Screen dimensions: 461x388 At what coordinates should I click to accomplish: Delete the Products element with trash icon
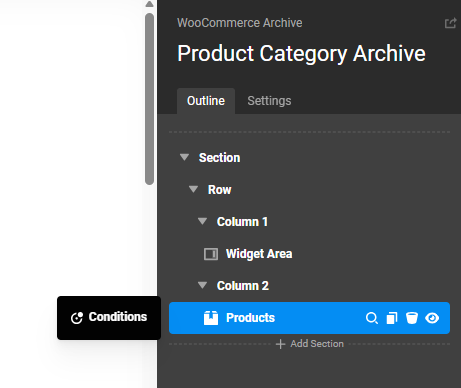click(412, 318)
